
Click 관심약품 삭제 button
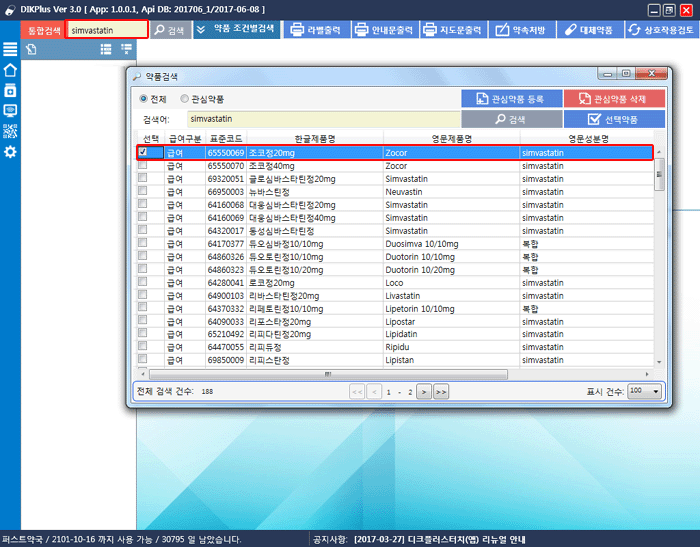(614, 99)
